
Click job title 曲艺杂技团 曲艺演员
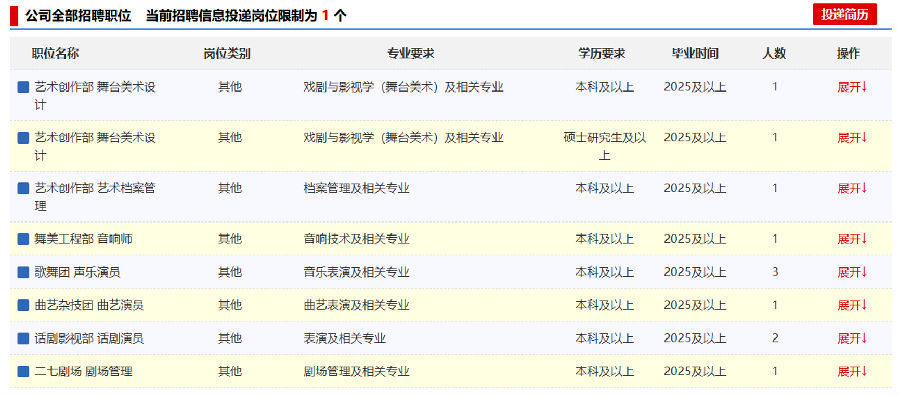(x=89, y=305)
